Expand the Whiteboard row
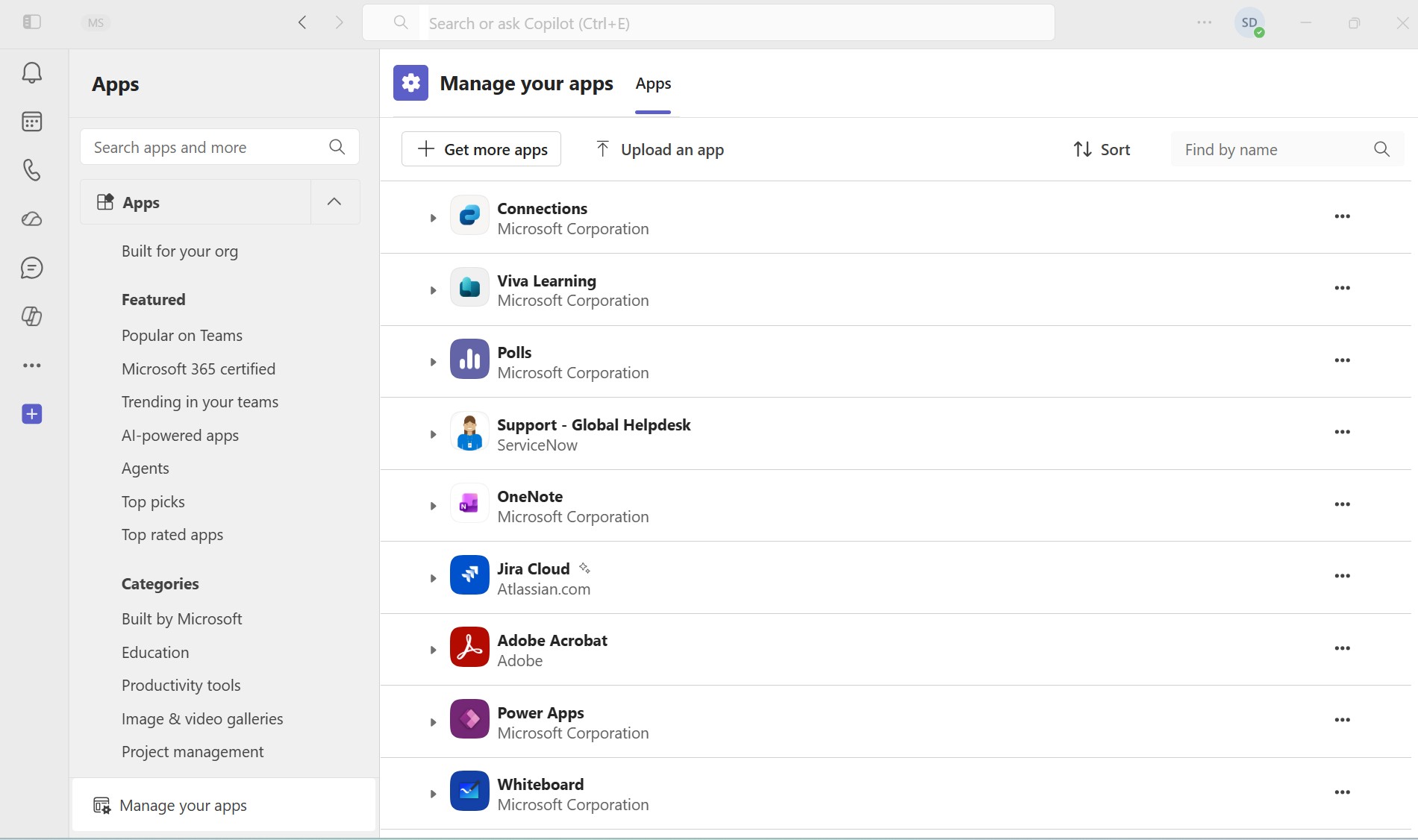Image resolution: width=1418 pixels, height=840 pixels. point(432,794)
